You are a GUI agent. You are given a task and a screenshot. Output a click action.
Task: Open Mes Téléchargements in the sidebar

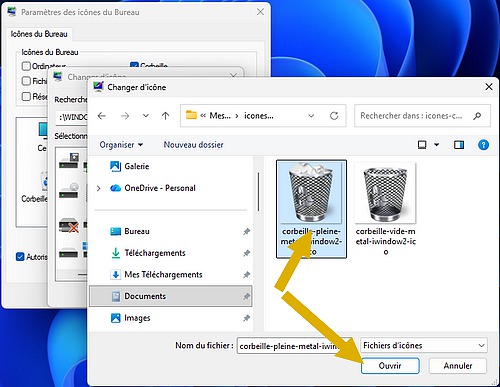[x=163, y=275]
